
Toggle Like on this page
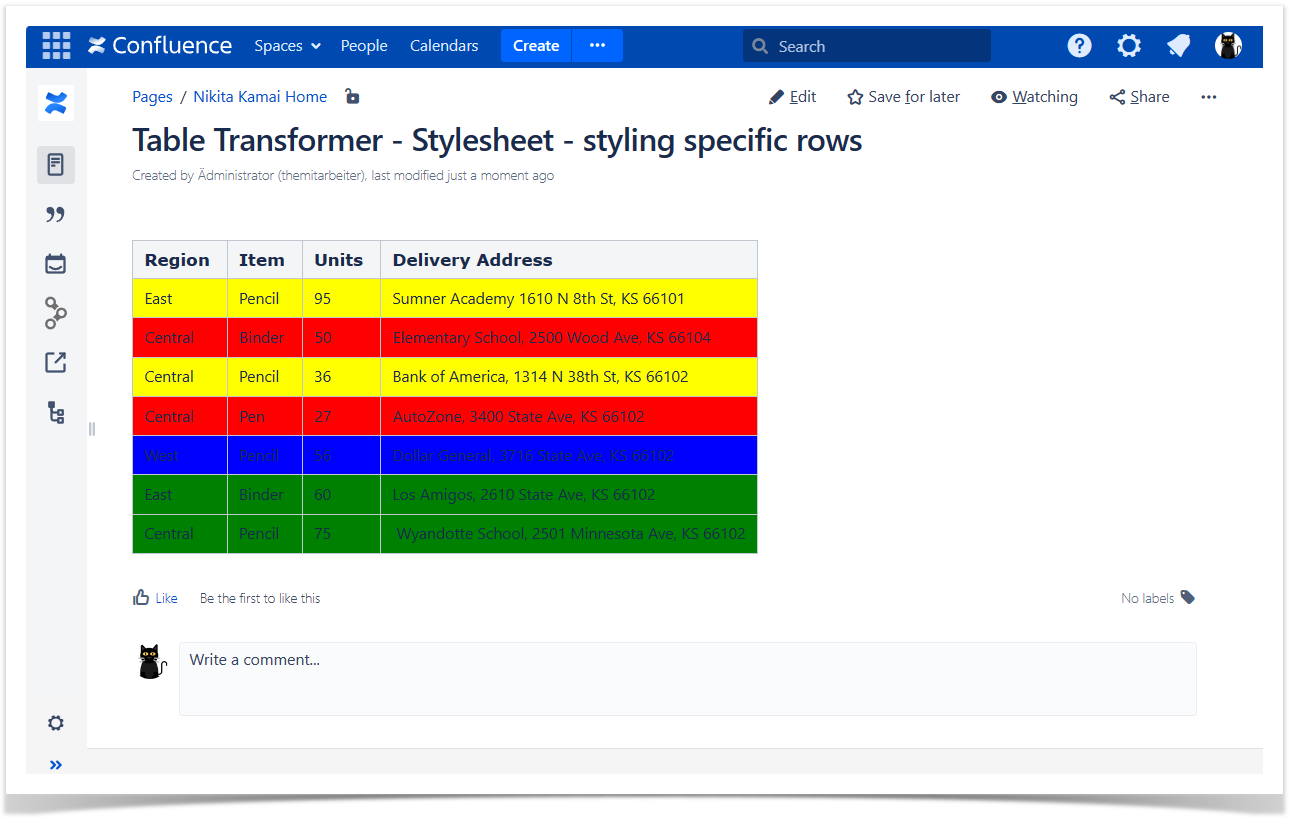click(155, 598)
